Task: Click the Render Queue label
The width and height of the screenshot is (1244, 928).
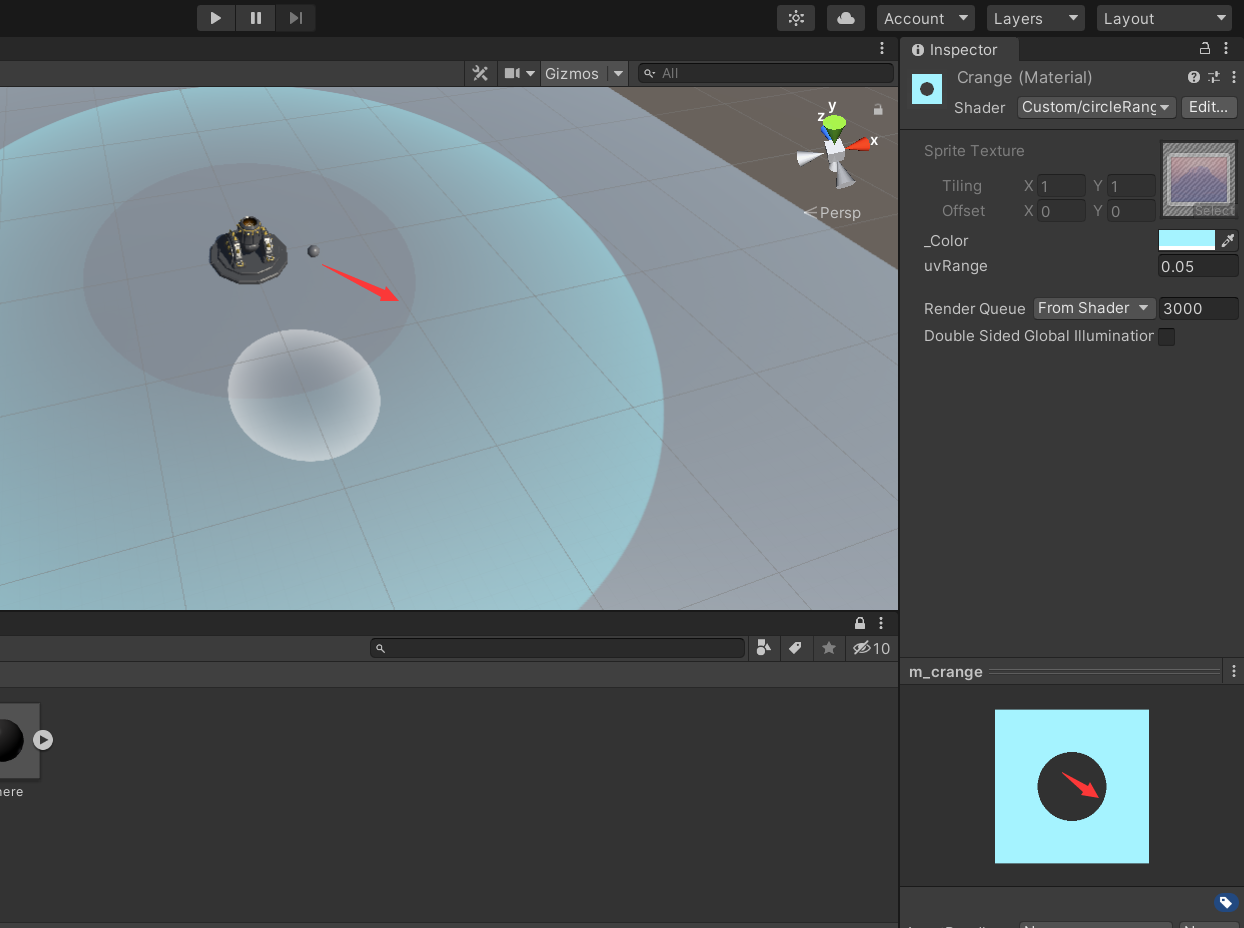Action: tap(975, 308)
